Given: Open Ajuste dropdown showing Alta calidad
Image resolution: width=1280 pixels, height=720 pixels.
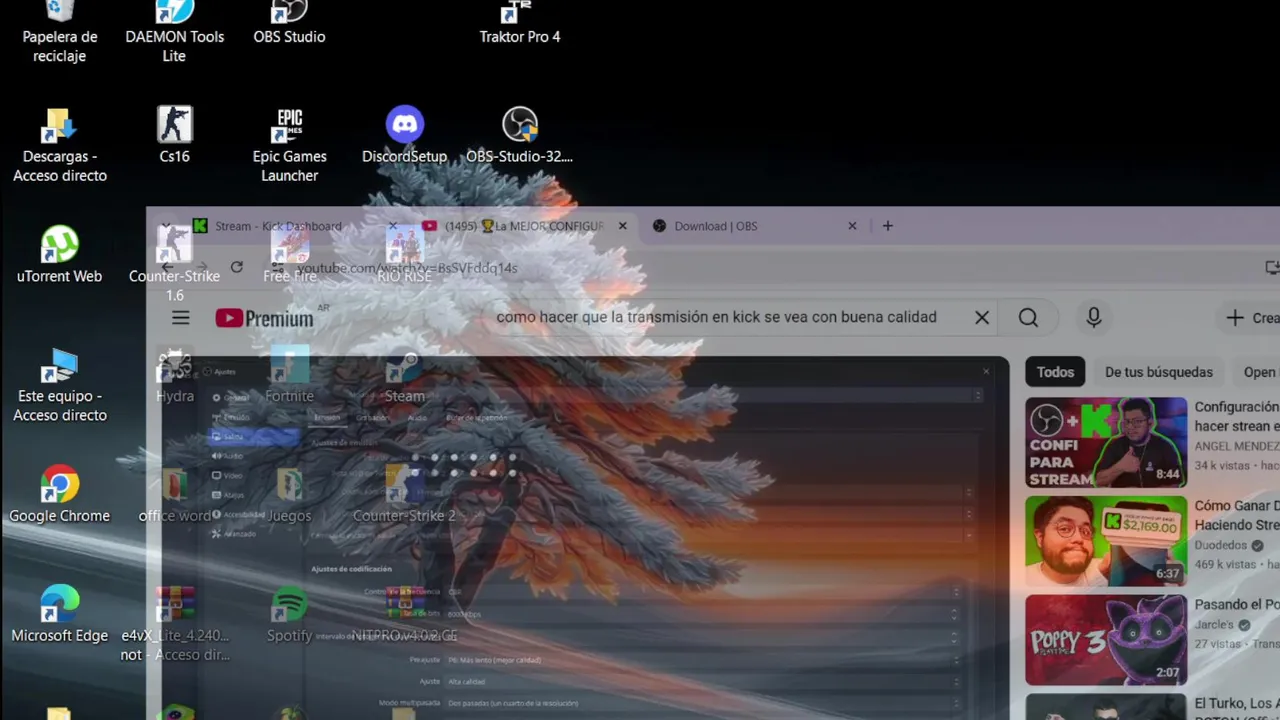Looking at the screenshot, I should pos(703,681).
